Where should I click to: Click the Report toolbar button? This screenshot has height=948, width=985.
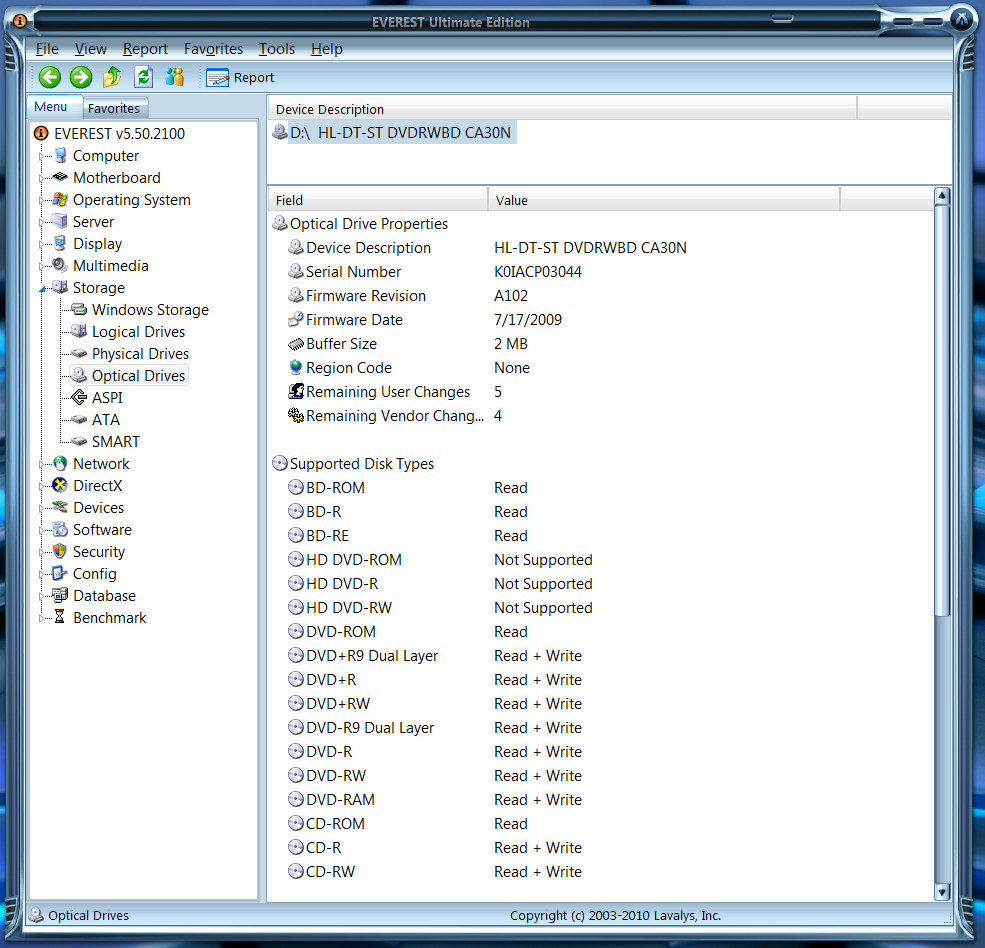click(240, 77)
